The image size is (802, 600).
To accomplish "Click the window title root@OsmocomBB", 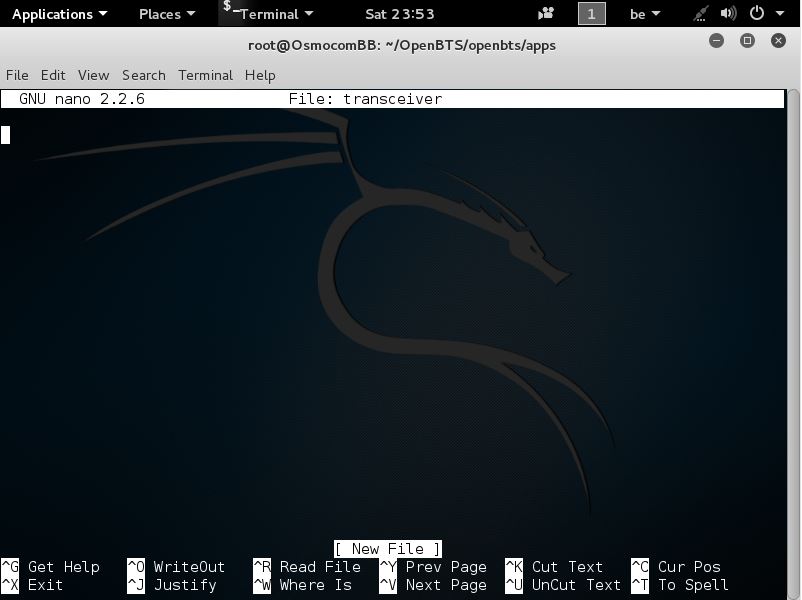I will [402, 45].
